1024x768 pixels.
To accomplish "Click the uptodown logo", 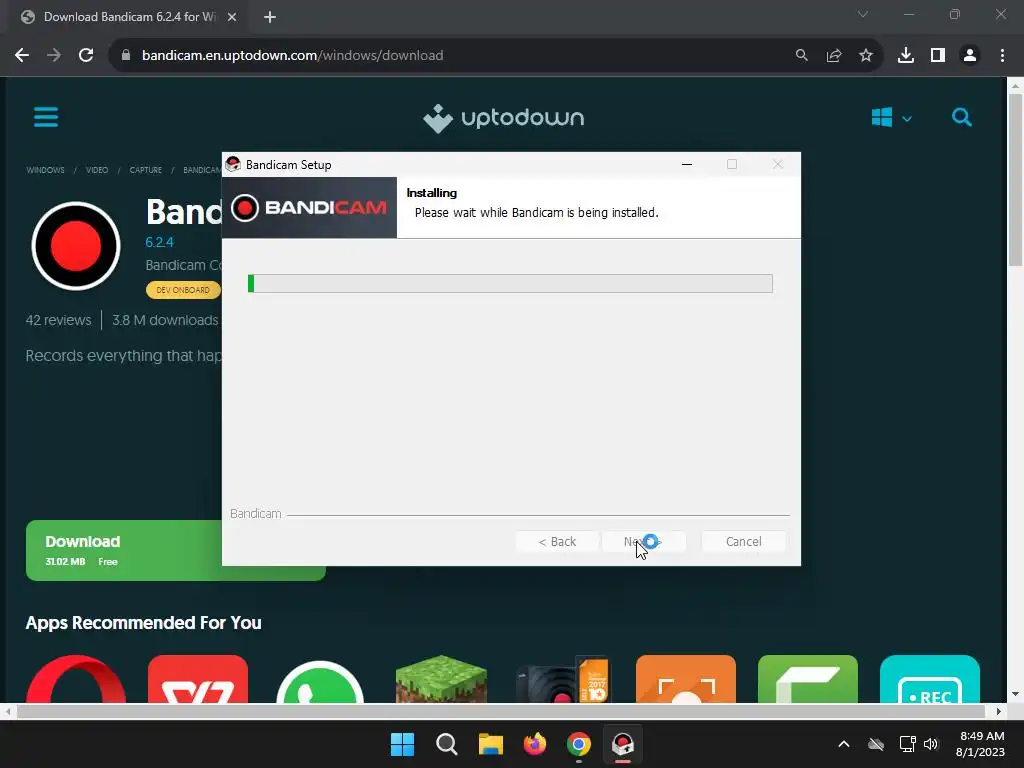I will [504, 118].
